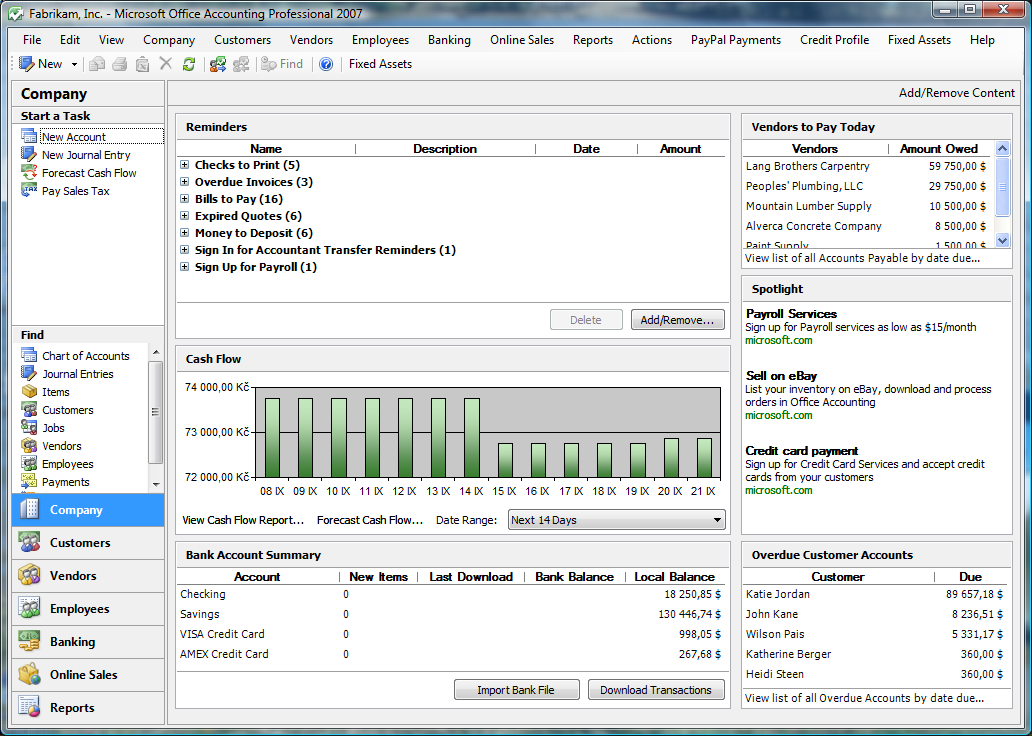Select the Company navigation pane button
The image size is (1032, 736).
click(88, 510)
